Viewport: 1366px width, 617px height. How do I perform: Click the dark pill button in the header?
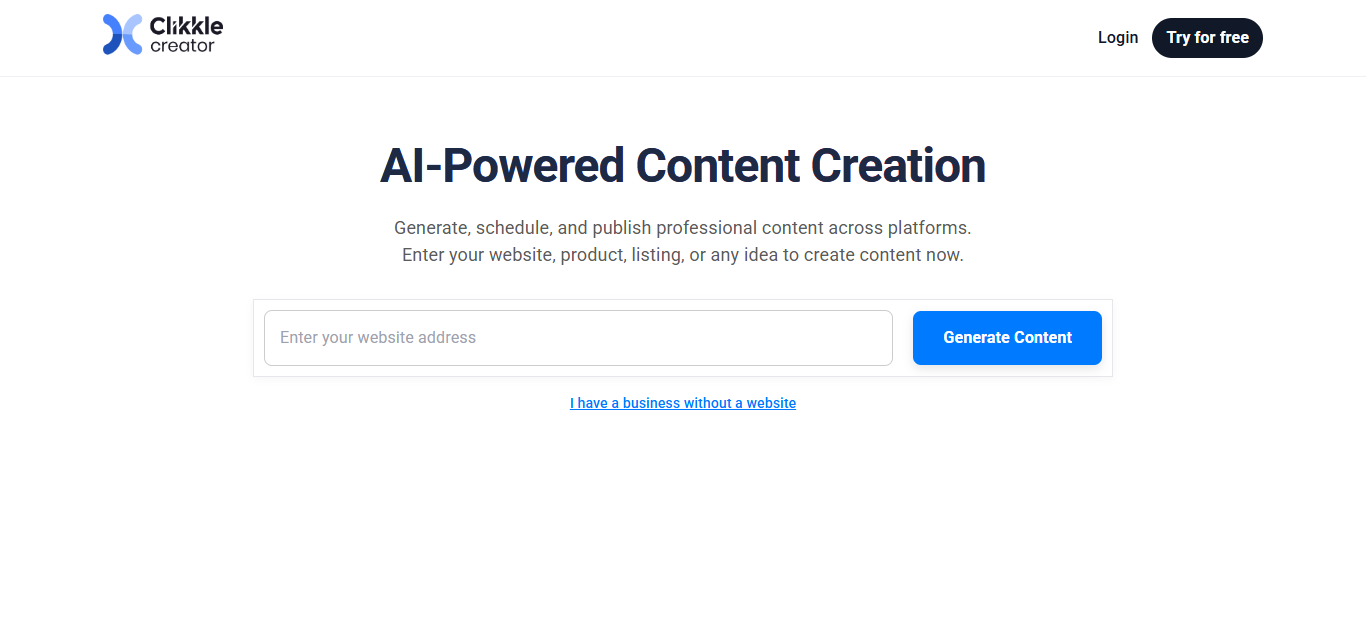coord(1207,38)
